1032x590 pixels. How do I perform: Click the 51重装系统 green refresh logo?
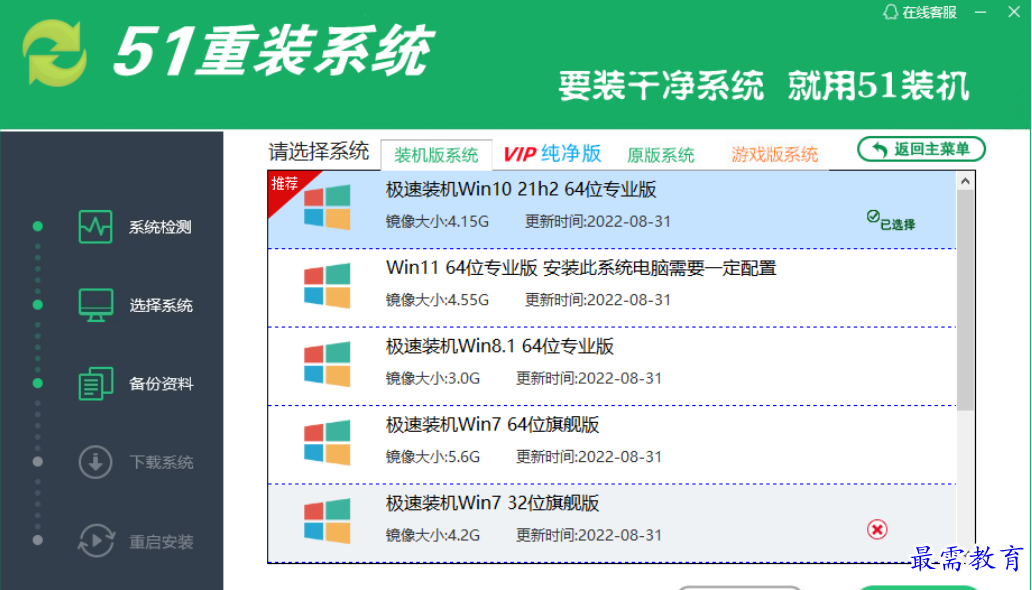[54, 53]
